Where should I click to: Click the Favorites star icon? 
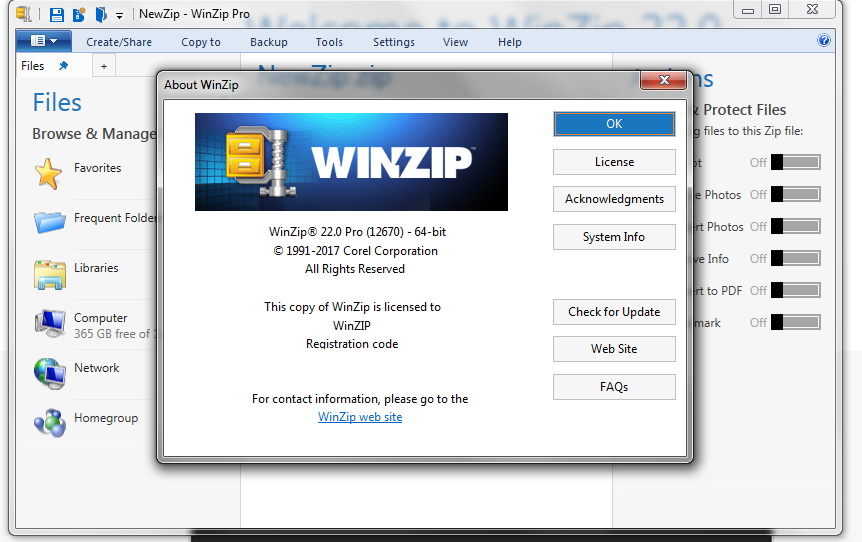[48, 174]
